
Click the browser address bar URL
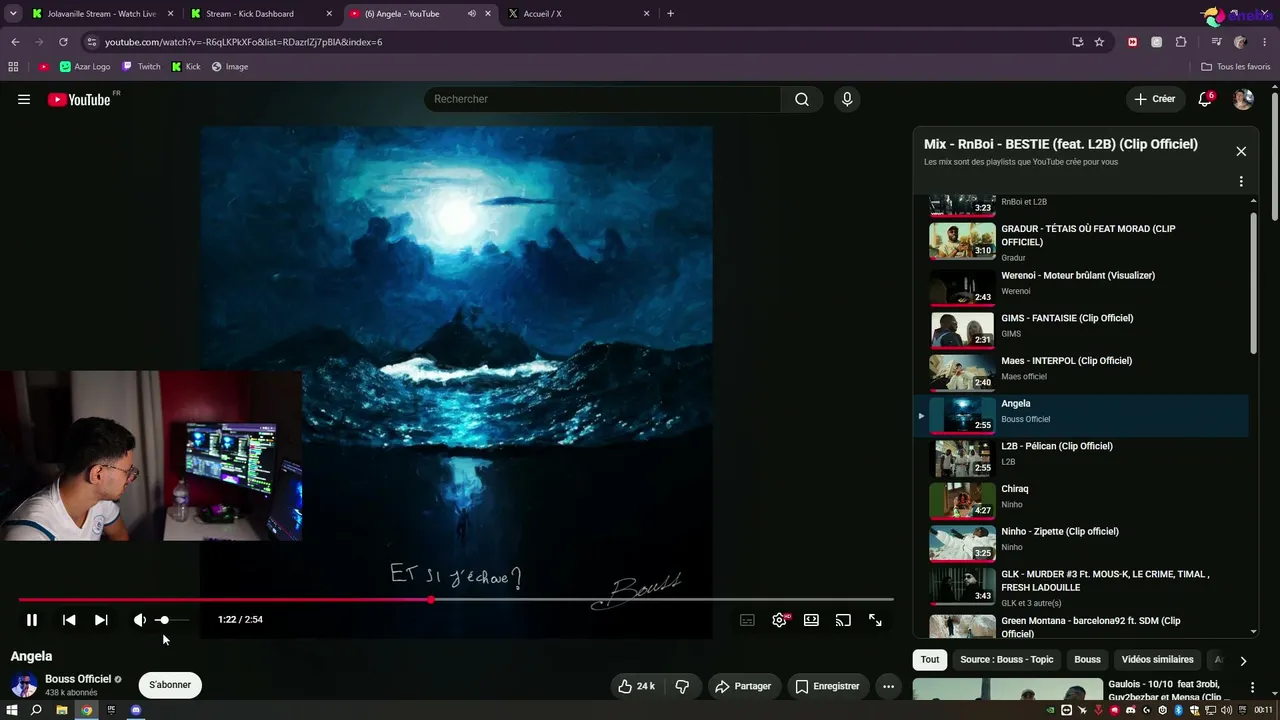(x=243, y=42)
